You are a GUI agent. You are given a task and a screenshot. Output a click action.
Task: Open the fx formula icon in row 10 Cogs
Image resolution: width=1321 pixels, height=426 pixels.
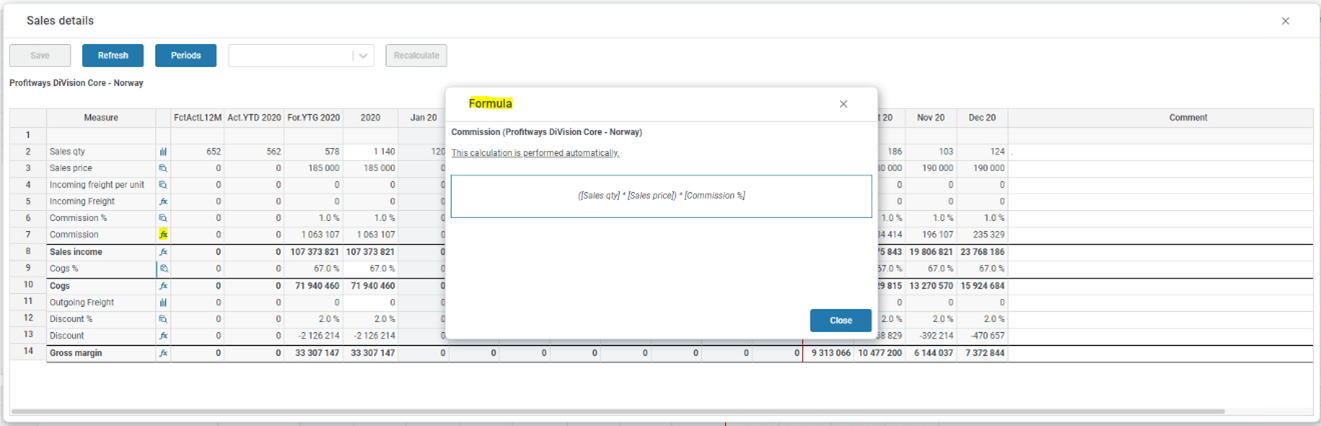pos(163,286)
